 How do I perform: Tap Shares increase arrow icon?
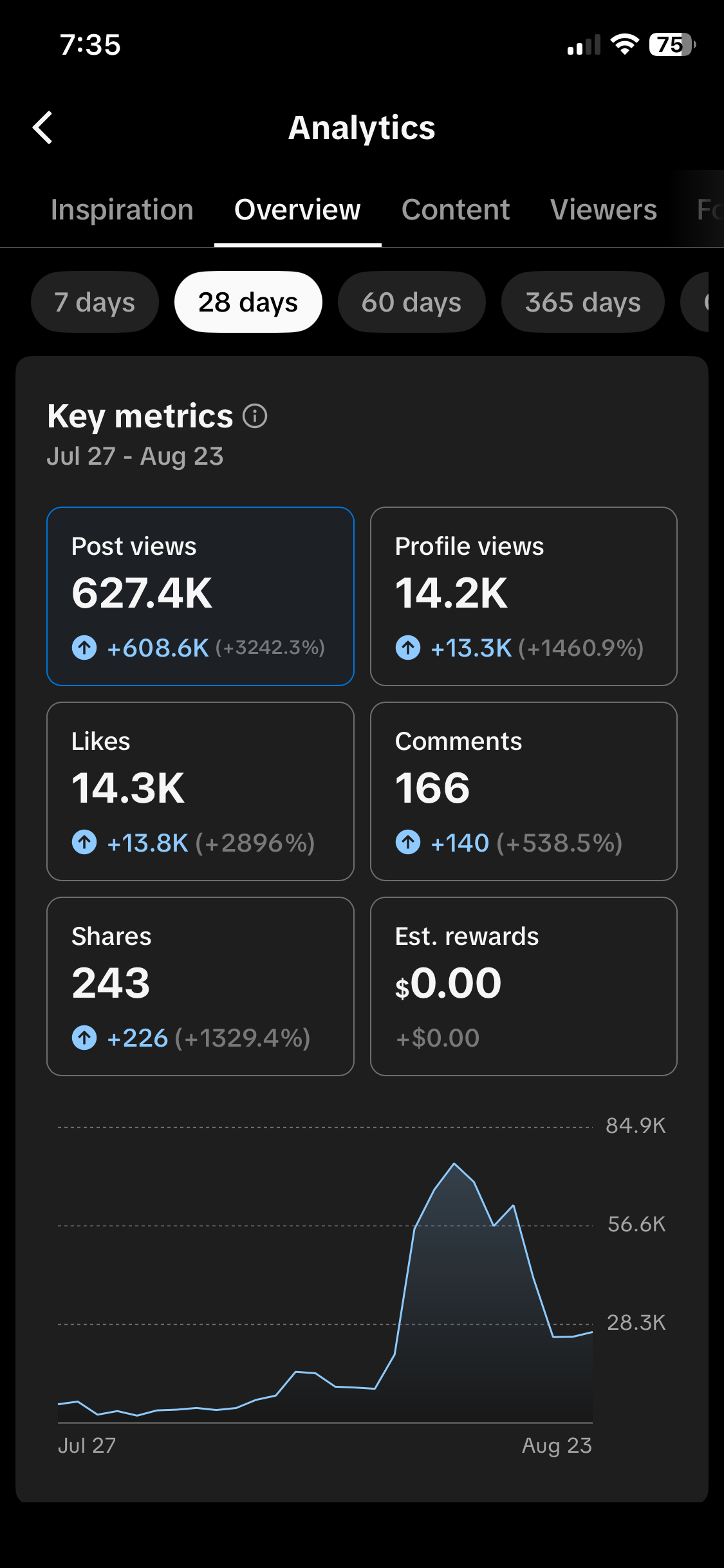point(84,1038)
